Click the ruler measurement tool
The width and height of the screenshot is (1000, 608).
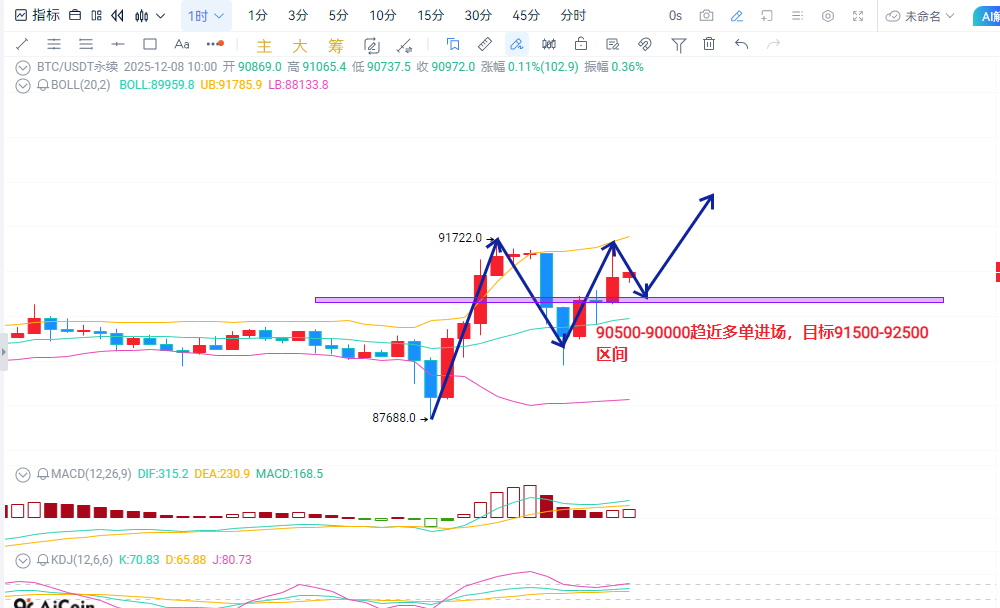pos(484,44)
